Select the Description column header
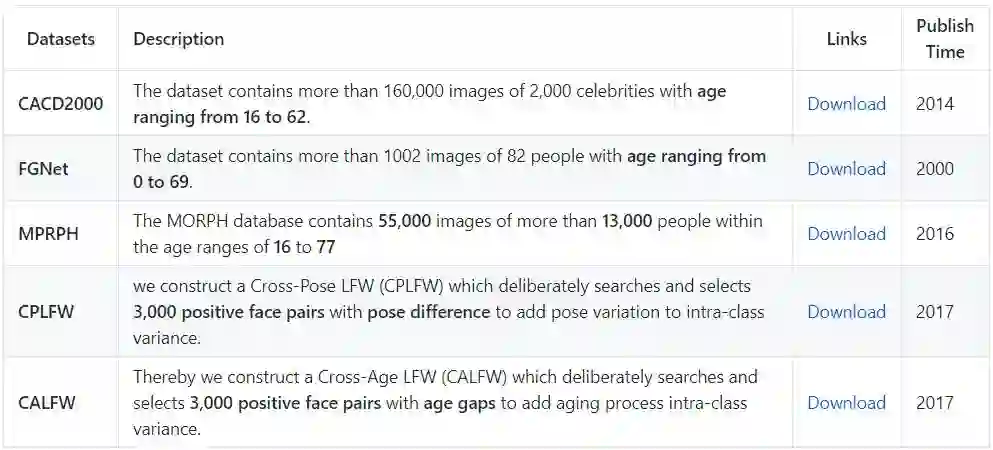The image size is (993, 450). coord(179,39)
